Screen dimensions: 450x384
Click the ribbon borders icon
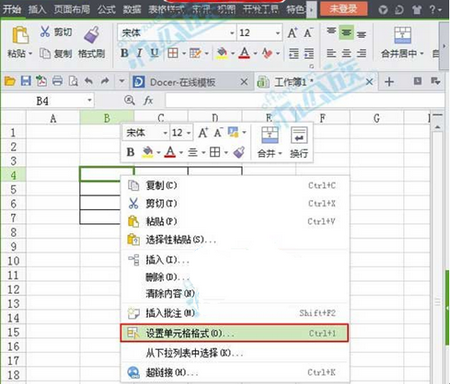tap(173, 53)
